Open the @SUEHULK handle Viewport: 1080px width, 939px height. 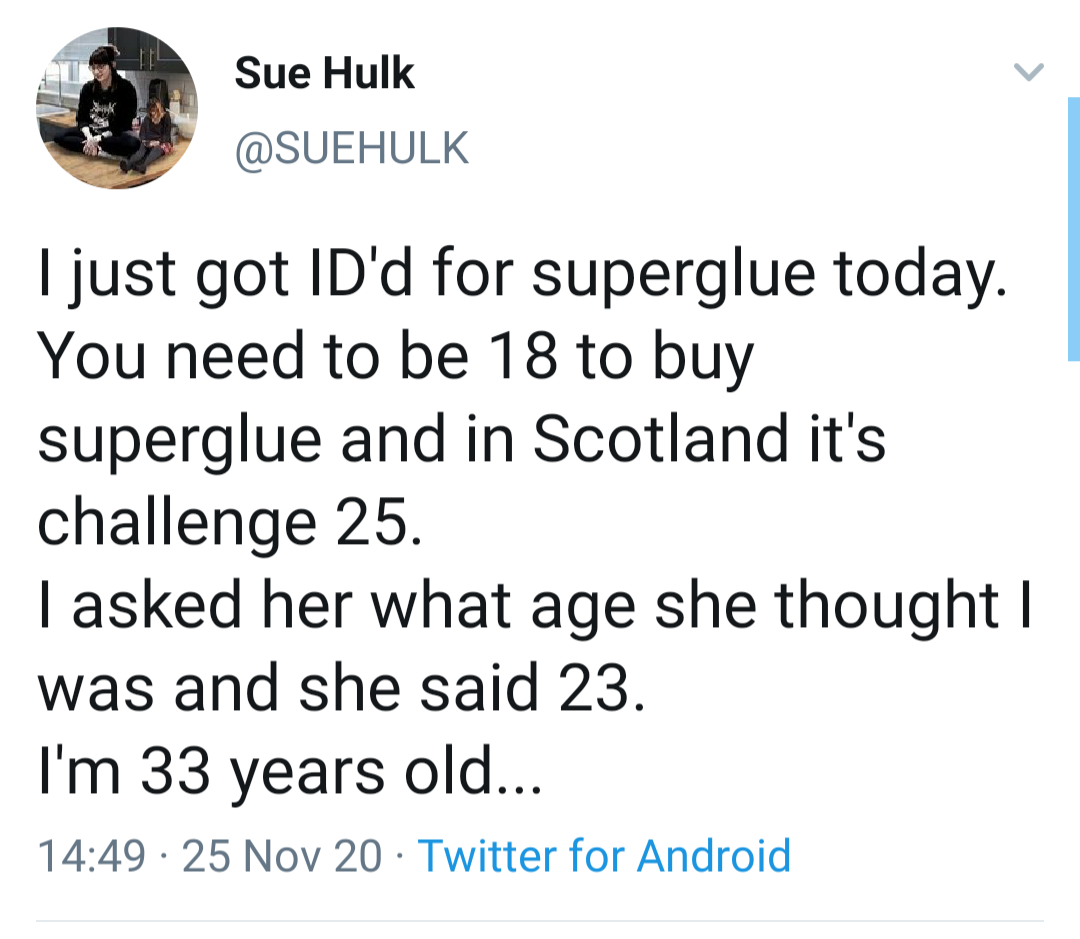351,148
